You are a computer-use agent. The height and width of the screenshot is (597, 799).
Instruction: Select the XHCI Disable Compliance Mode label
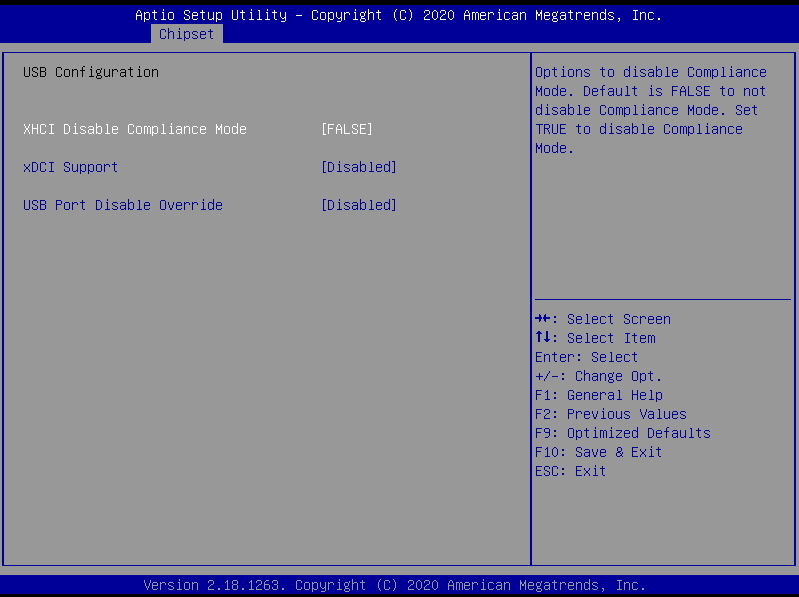[x=134, y=129]
